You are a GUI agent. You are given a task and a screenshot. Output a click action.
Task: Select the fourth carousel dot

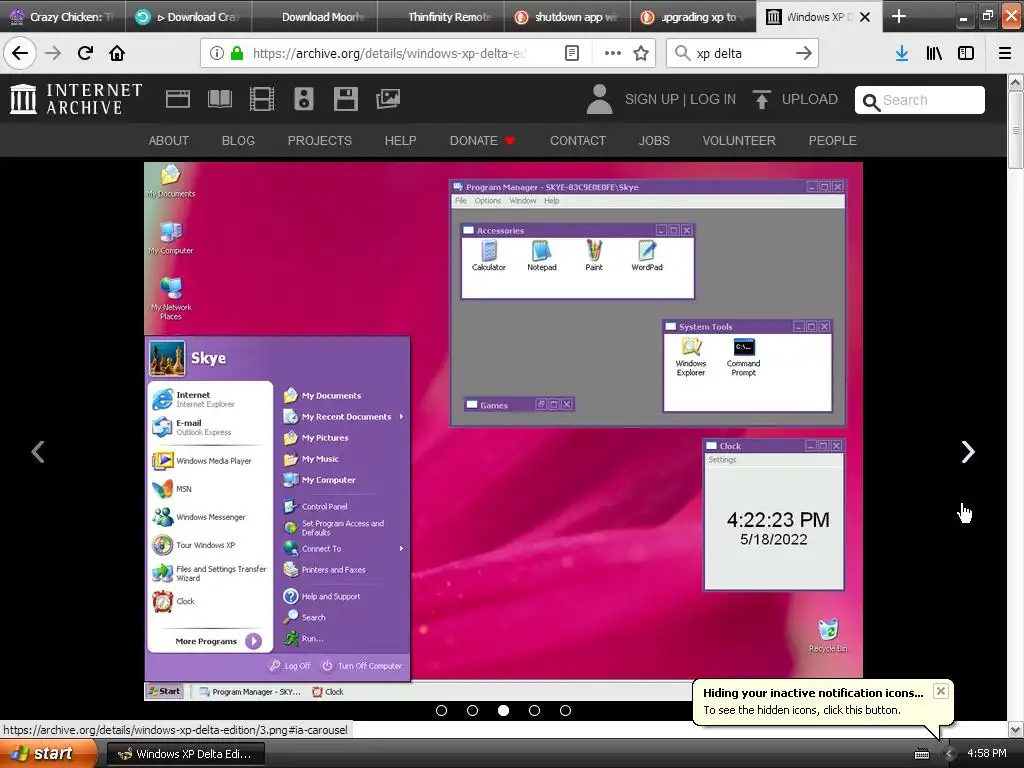click(534, 711)
